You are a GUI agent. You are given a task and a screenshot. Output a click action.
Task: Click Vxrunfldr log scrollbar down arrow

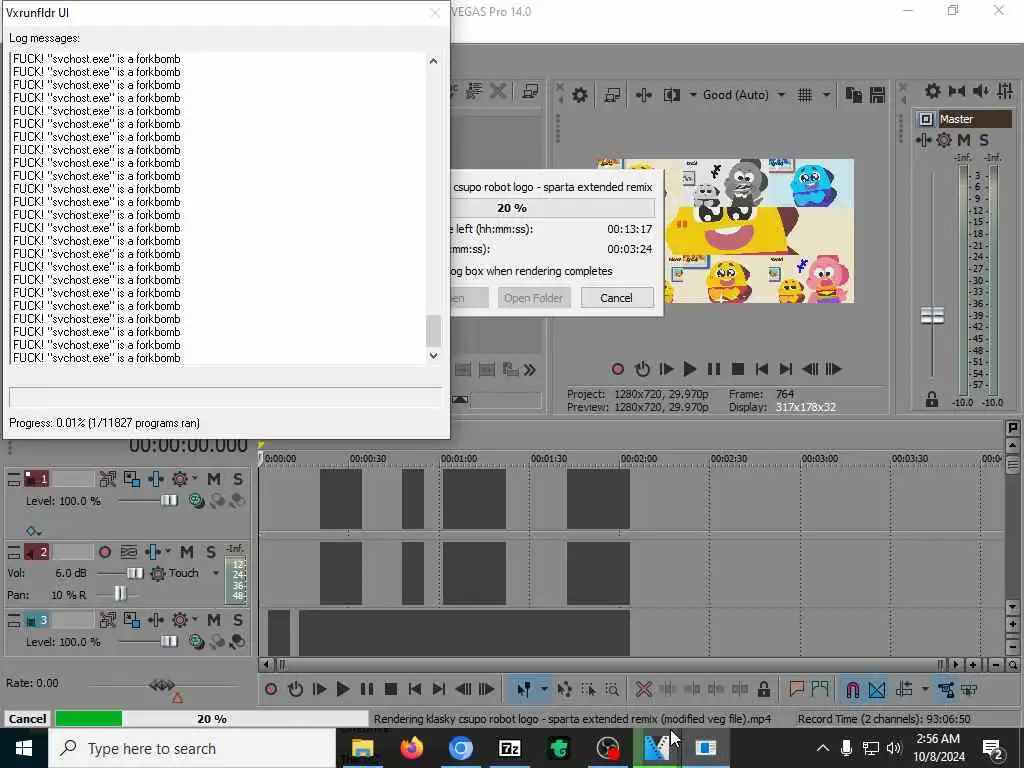[434, 356]
